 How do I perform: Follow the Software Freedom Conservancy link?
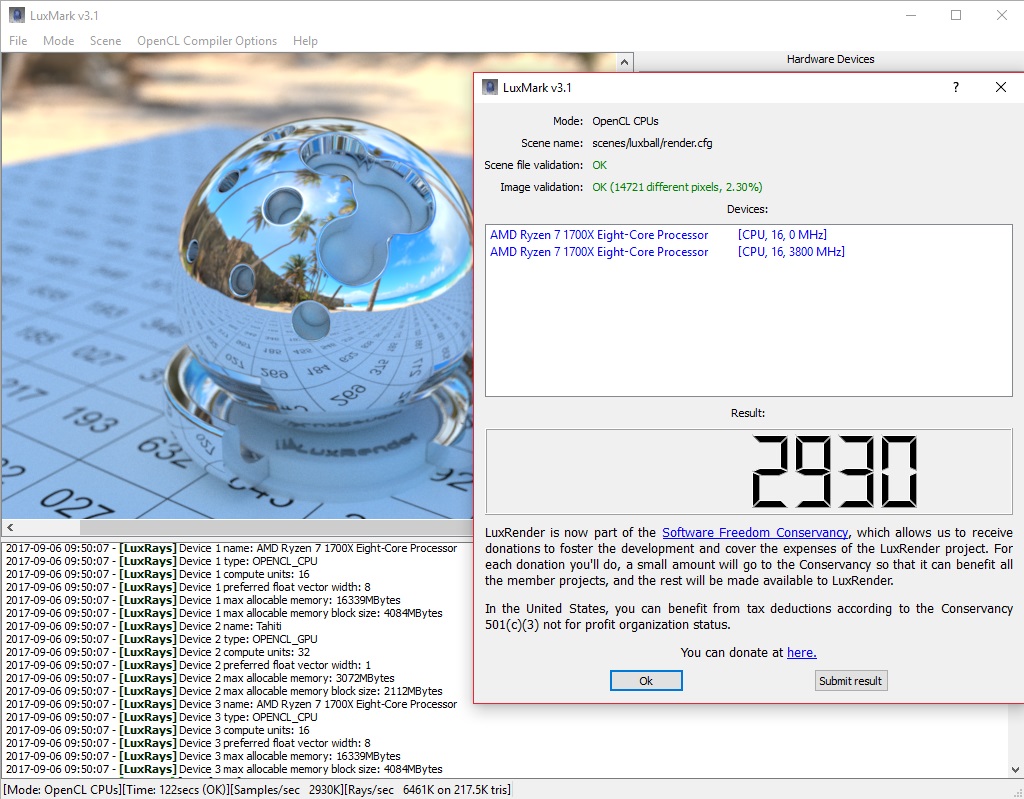(755, 532)
